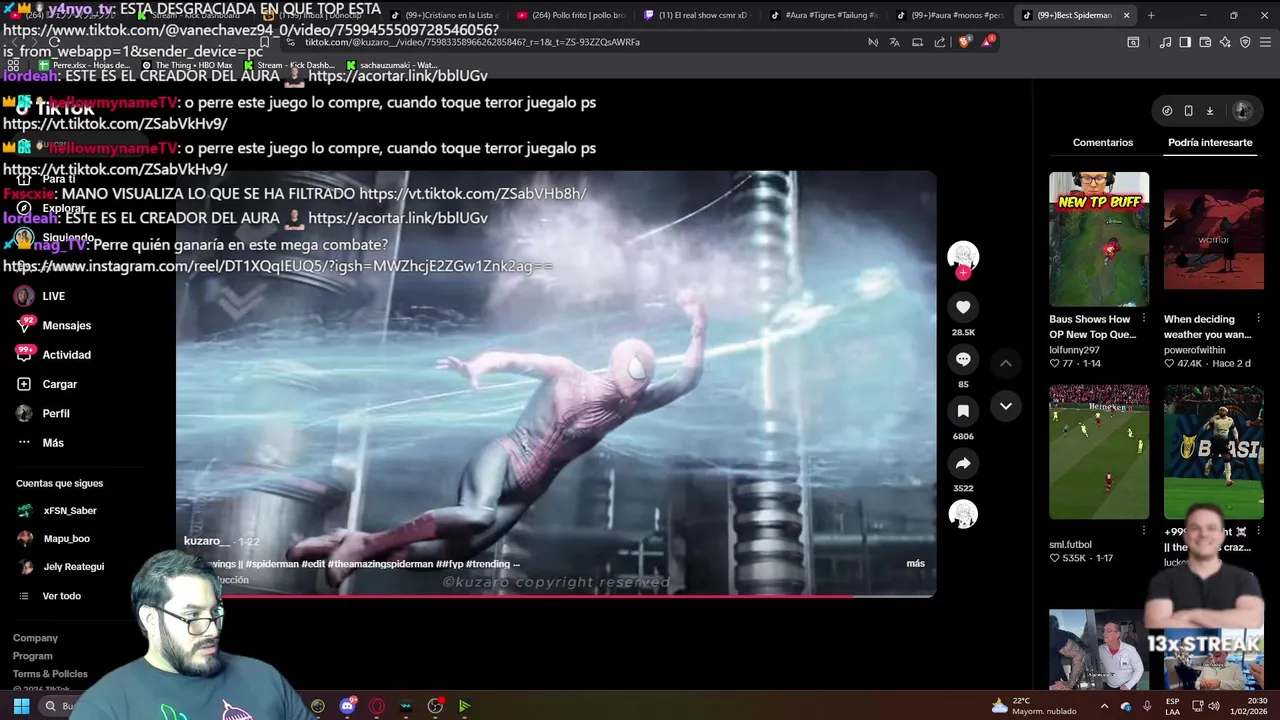Click the #theamazingspiderman hashtag
Image resolution: width=1280 pixels, height=720 pixels.
[382, 564]
